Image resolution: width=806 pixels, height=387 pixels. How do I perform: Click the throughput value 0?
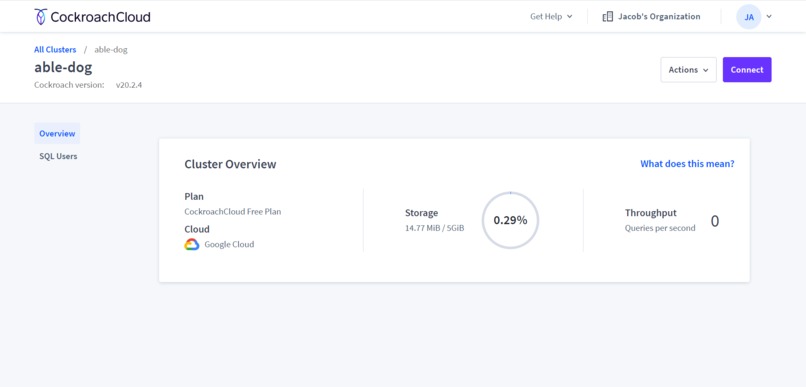coord(715,221)
